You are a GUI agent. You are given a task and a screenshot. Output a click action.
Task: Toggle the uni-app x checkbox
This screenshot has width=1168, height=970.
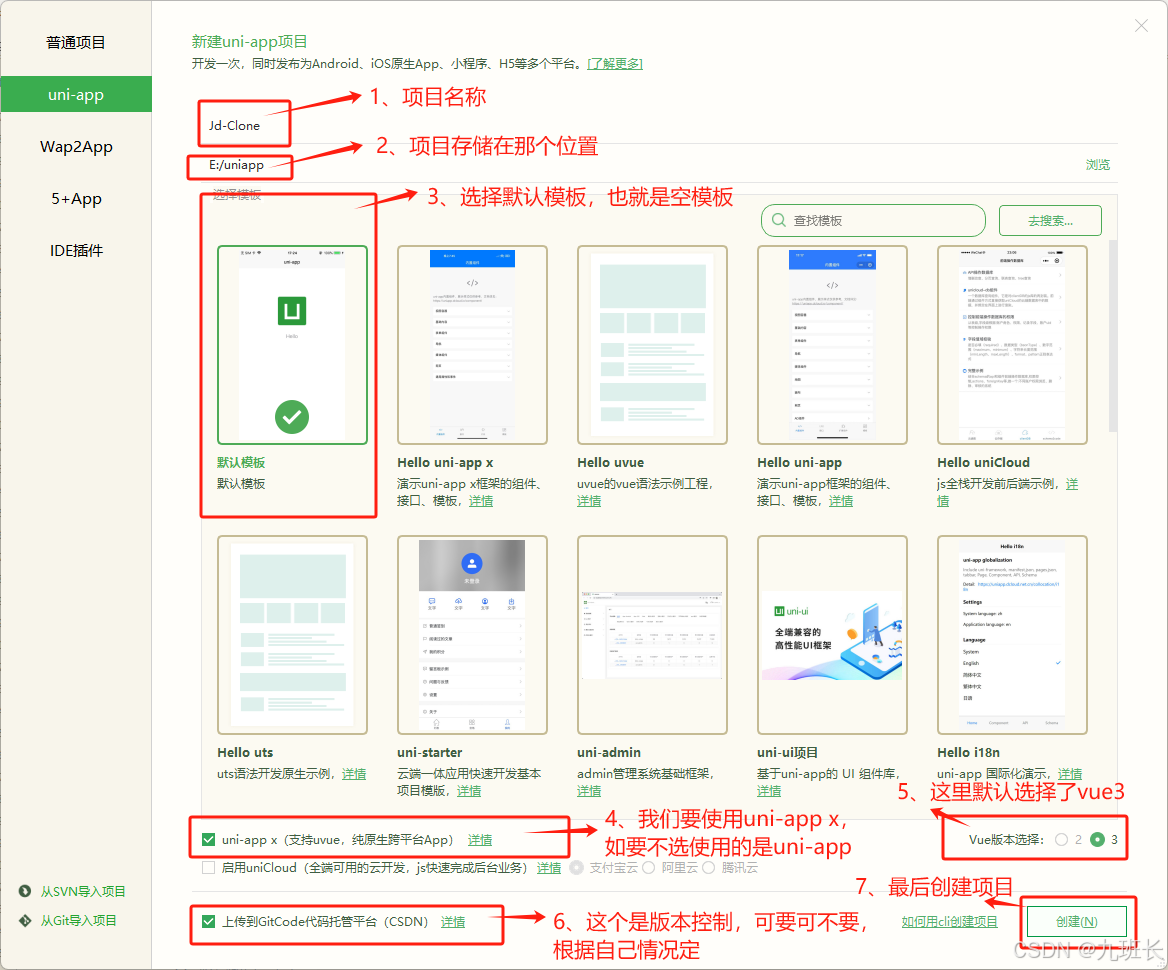pos(209,840)
